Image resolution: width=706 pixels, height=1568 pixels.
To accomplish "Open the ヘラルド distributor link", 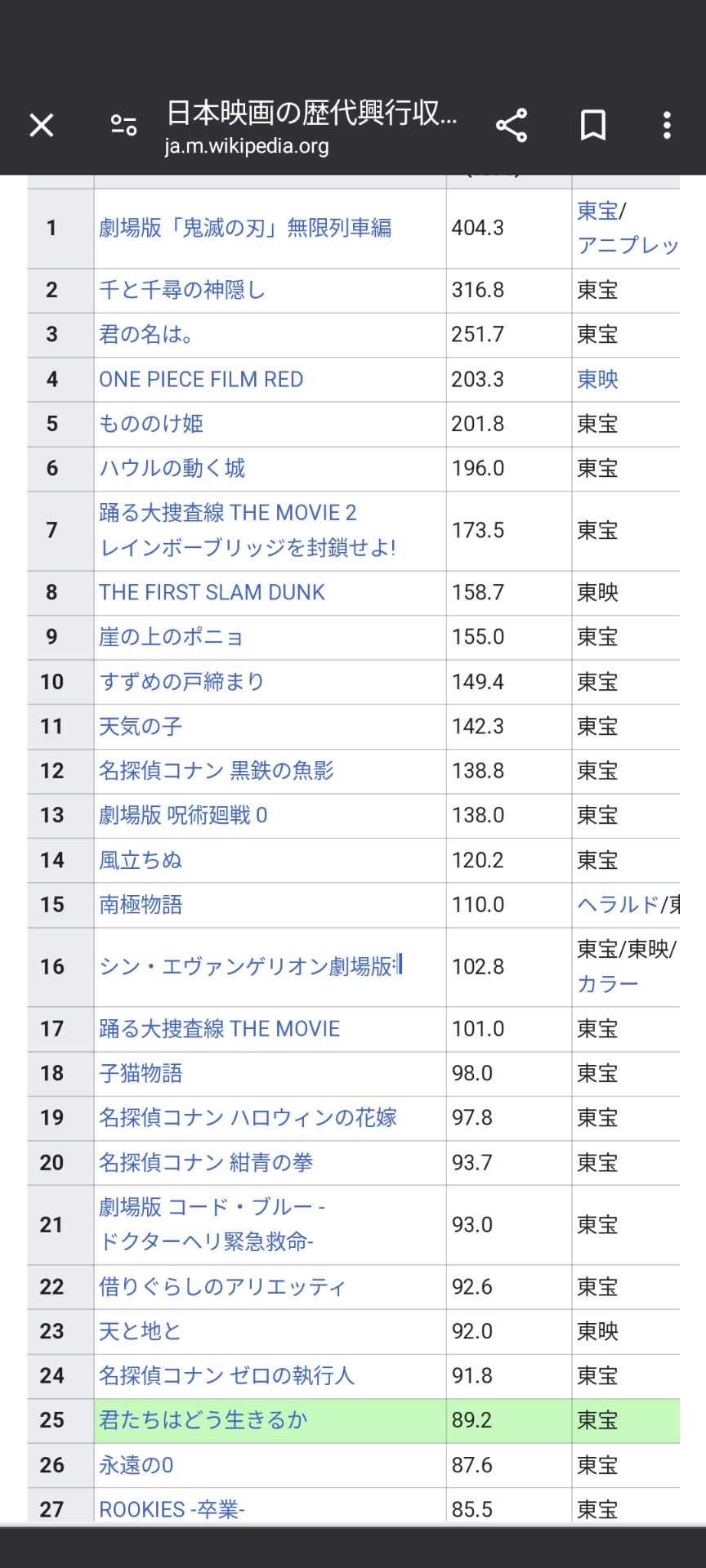I will tap(618, 905).
